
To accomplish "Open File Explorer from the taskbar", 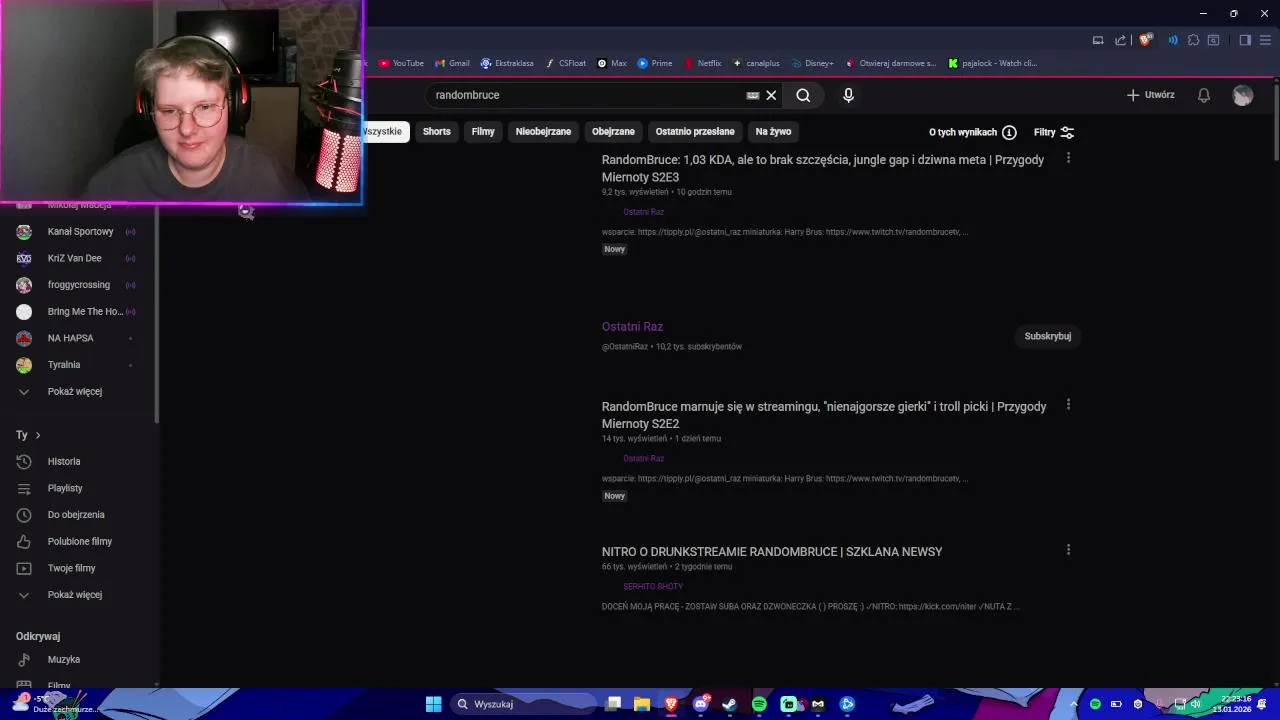I will pos(642,704).
